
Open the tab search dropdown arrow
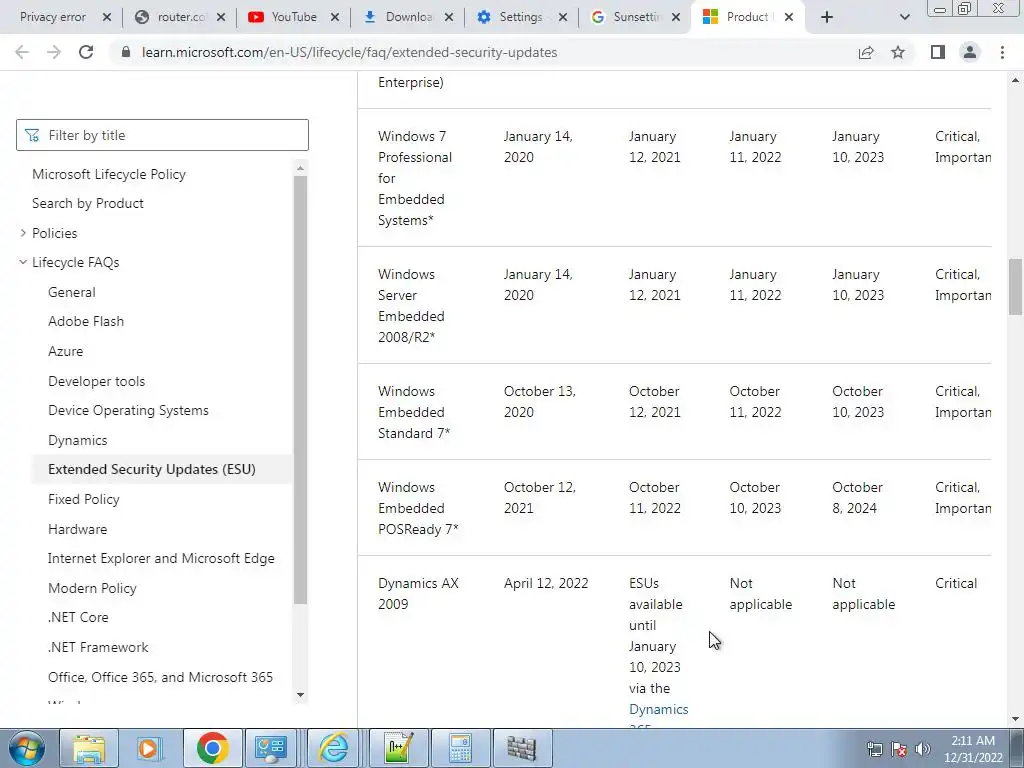point(904,17)
